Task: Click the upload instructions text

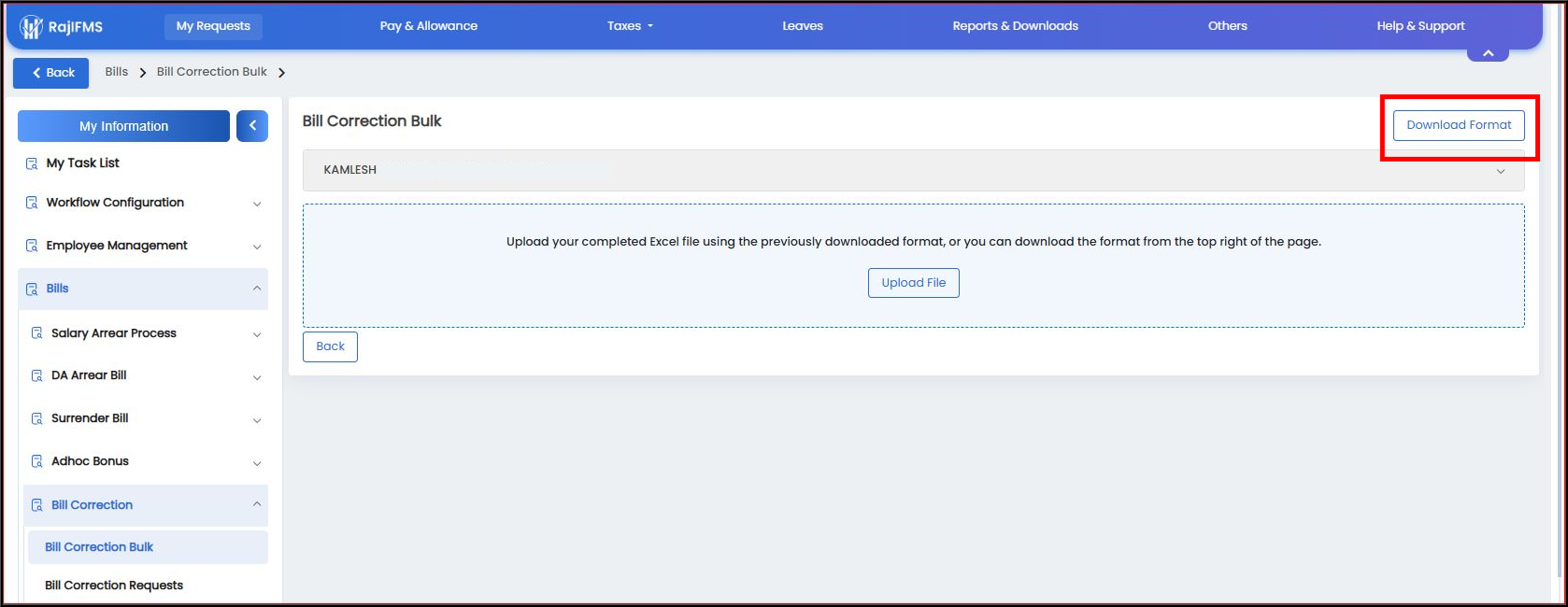Action: coord(913,242)
